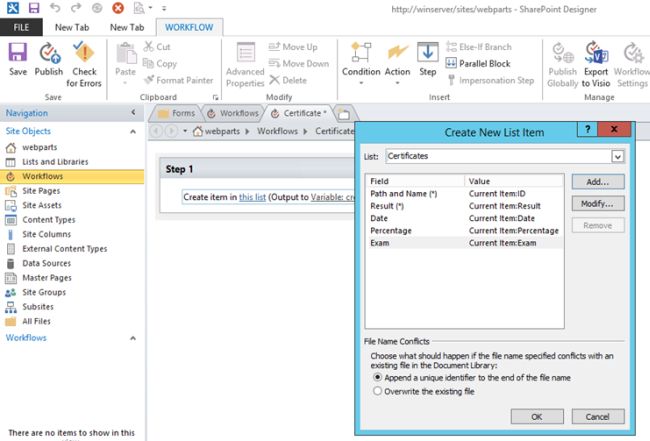Click Format Painter
The image size is (650, 441).
pos(179,80)
